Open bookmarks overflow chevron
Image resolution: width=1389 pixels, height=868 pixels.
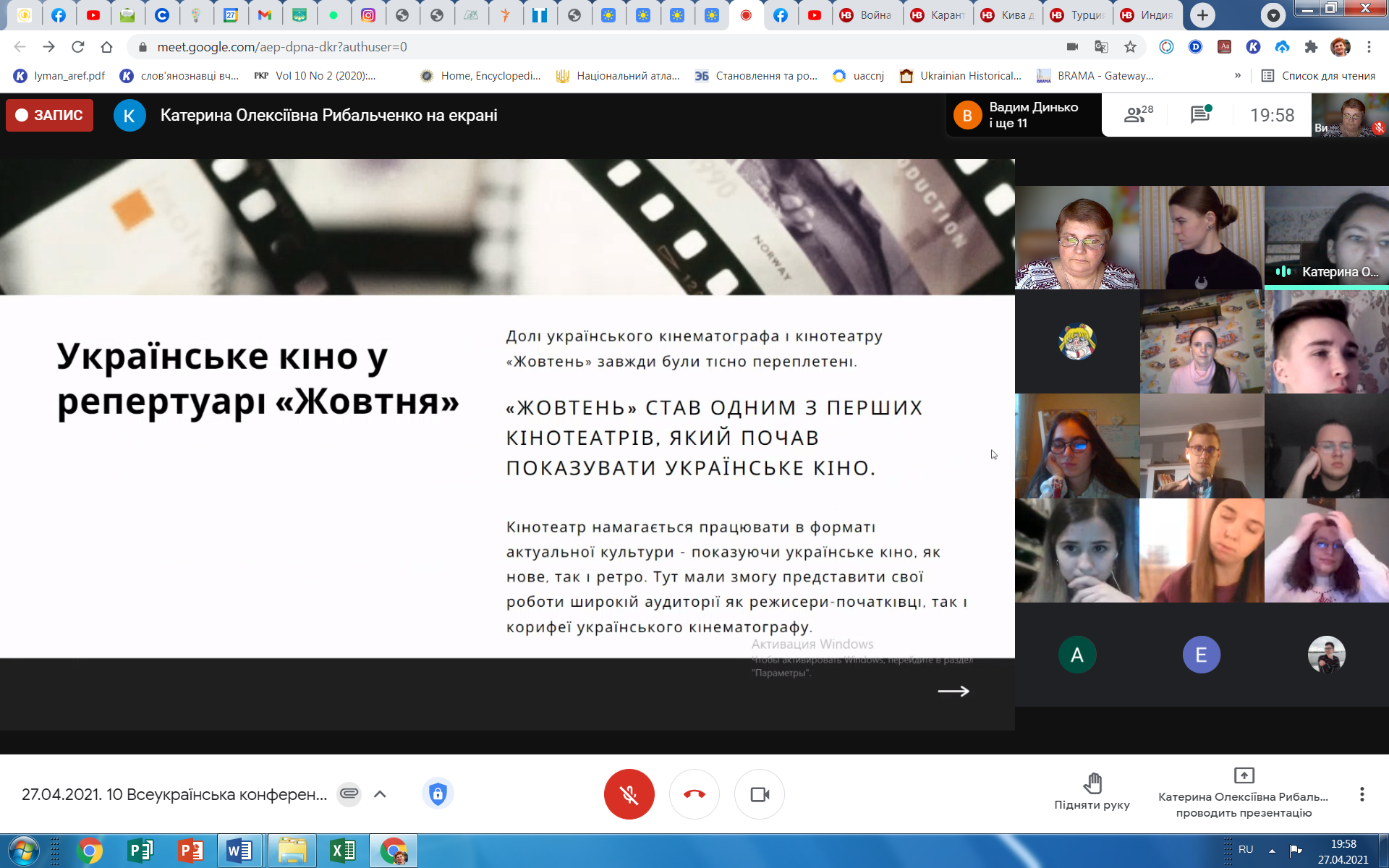1238,75
